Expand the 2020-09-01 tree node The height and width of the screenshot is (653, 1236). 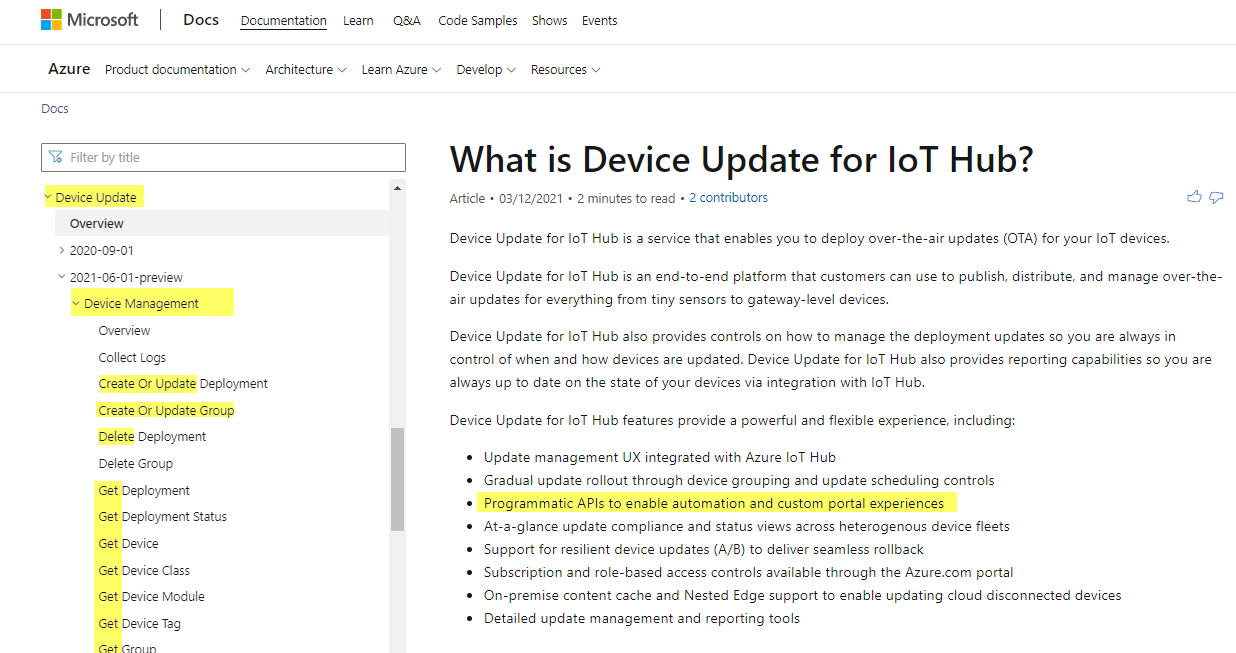click(63, 249)
